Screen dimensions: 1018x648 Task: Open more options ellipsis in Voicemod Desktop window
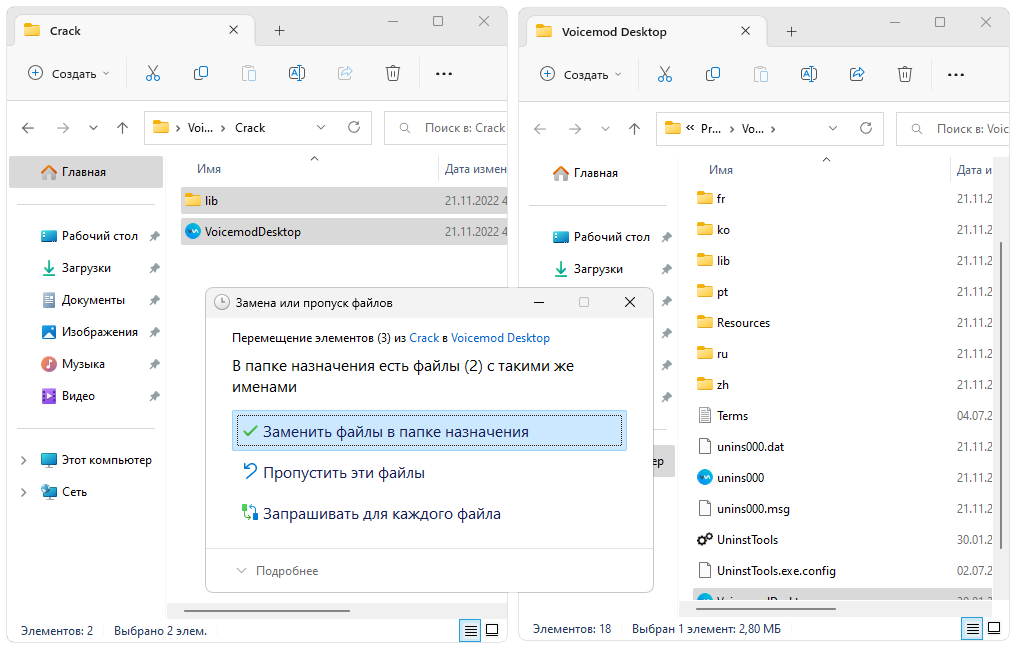(956, 75)
